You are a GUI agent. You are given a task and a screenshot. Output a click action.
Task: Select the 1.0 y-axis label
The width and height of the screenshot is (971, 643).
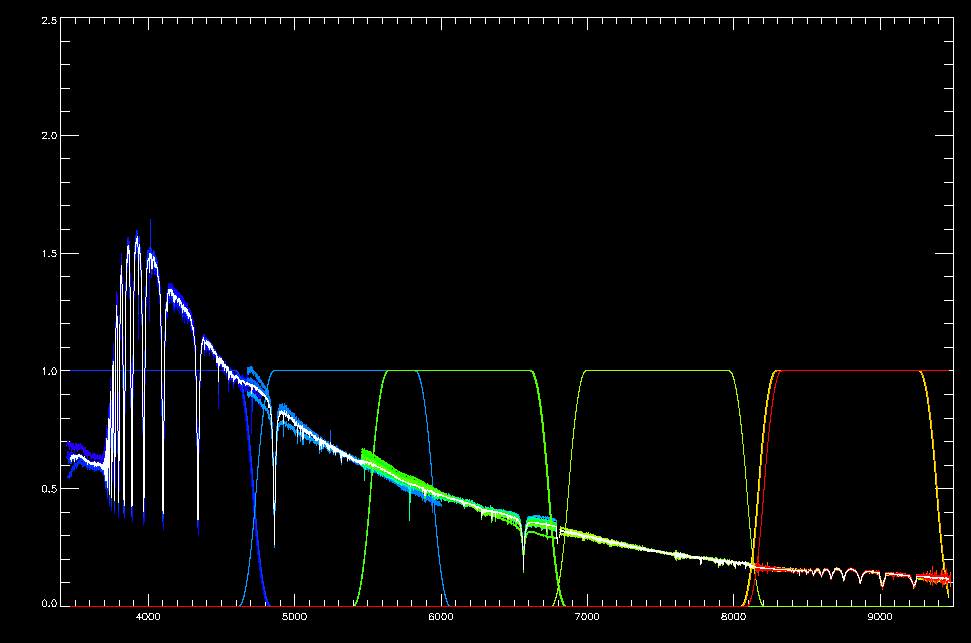(x=46, y=370)
